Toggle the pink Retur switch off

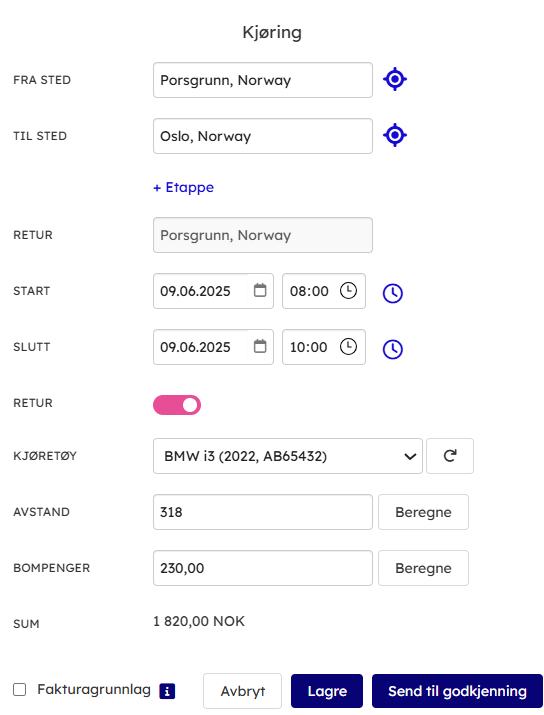[177, 405]
